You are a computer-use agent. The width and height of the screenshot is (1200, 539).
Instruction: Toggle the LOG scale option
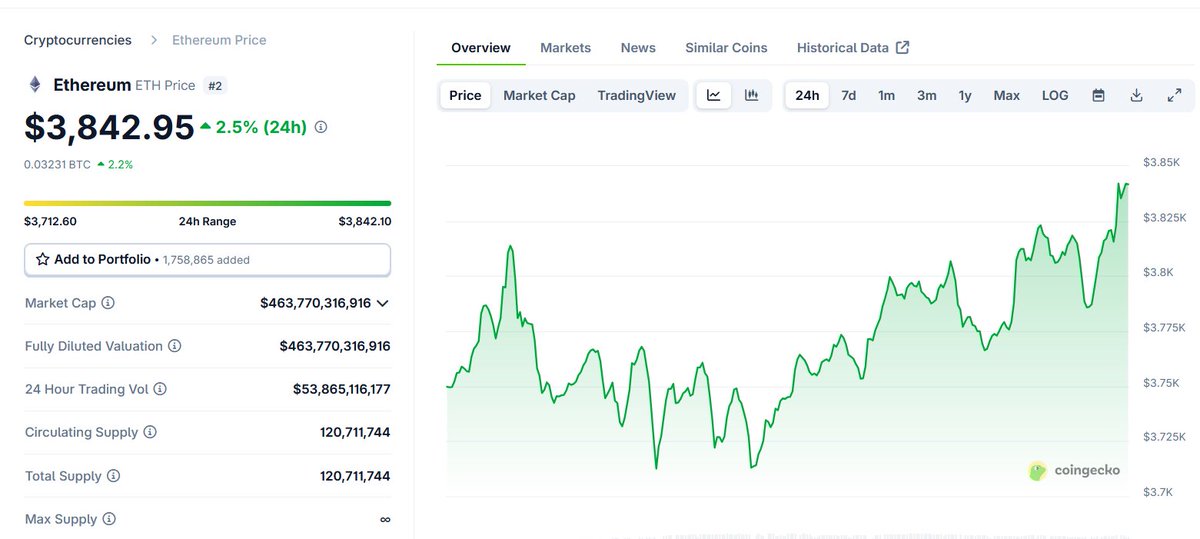click(1055, 95)
